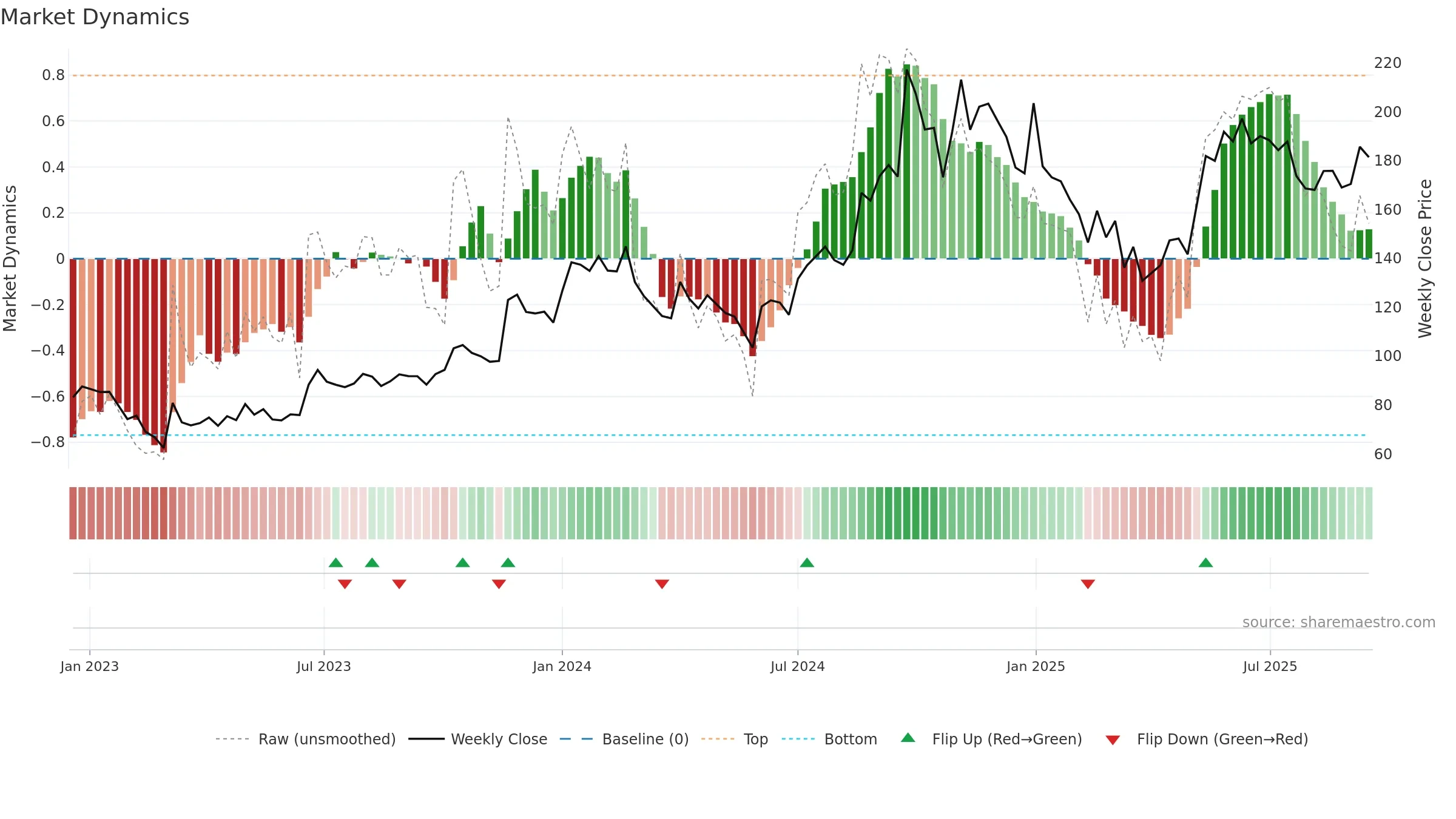The image size is (1456, 819).
Task: Click the 180 price axis tick
Action: [1388, 160]
